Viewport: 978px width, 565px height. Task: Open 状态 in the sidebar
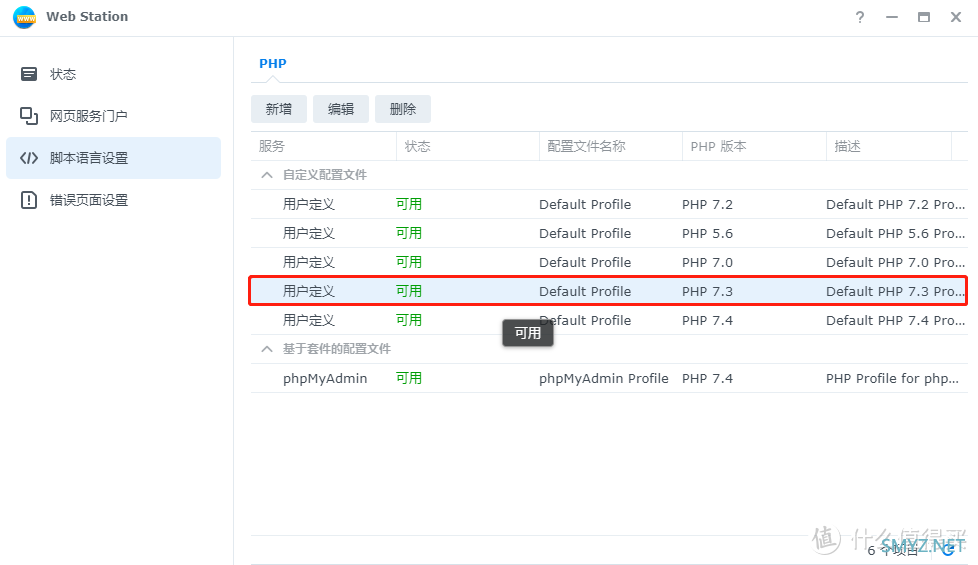[x=114, y=74]
